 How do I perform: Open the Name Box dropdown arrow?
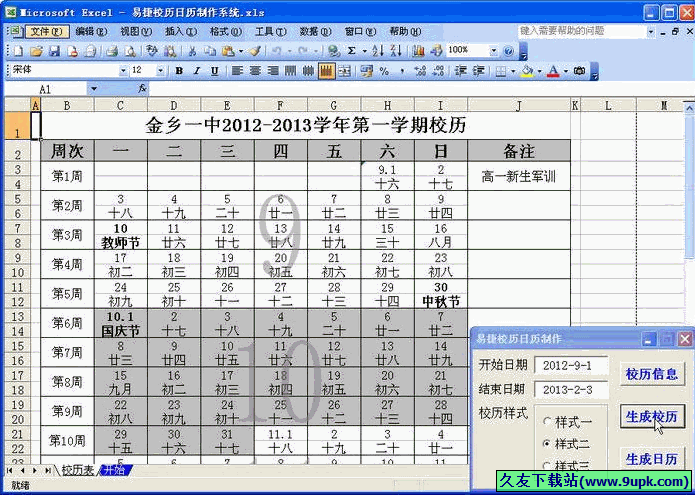coord(94,89)
